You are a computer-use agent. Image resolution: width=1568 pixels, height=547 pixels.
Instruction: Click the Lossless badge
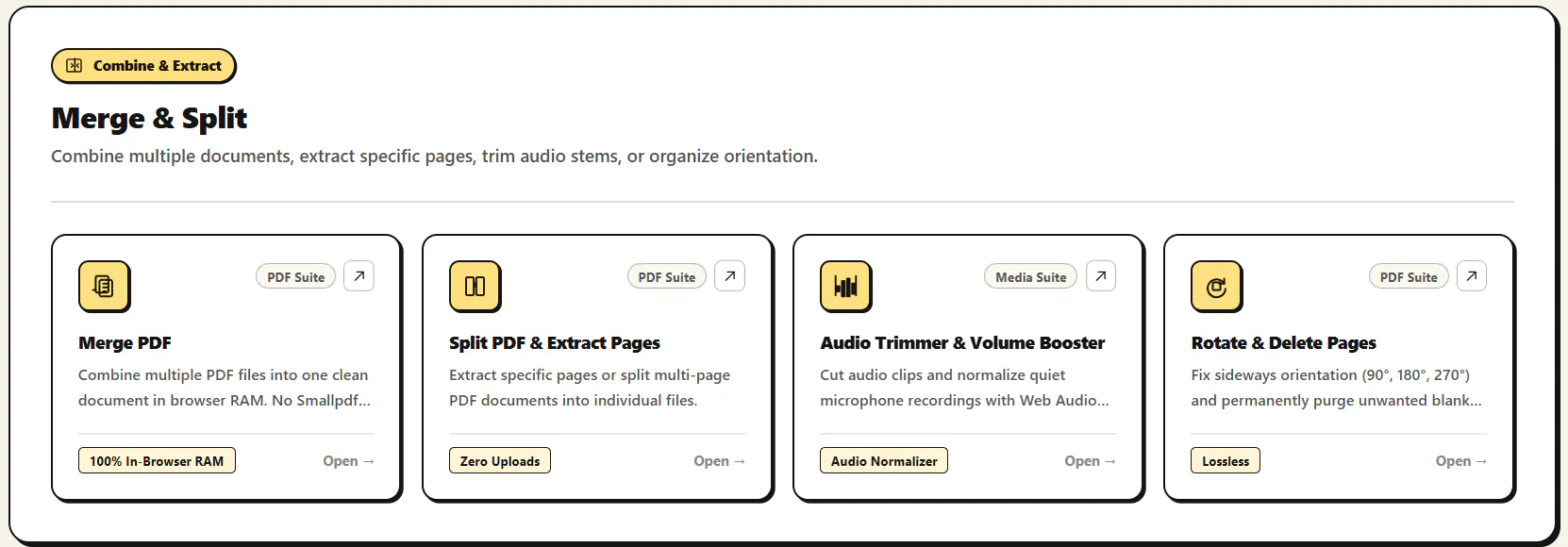point(1226,461)
